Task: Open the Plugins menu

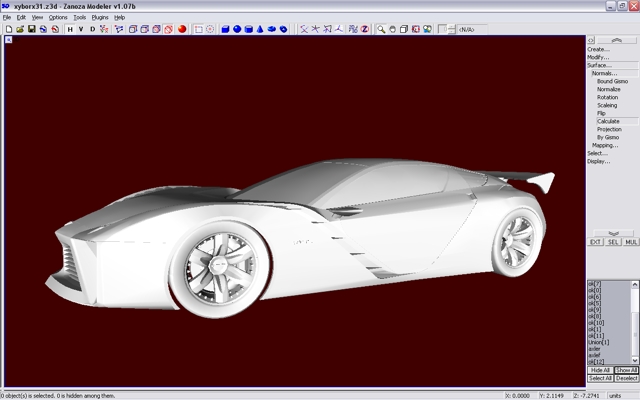Action: (x=100, y=17)
